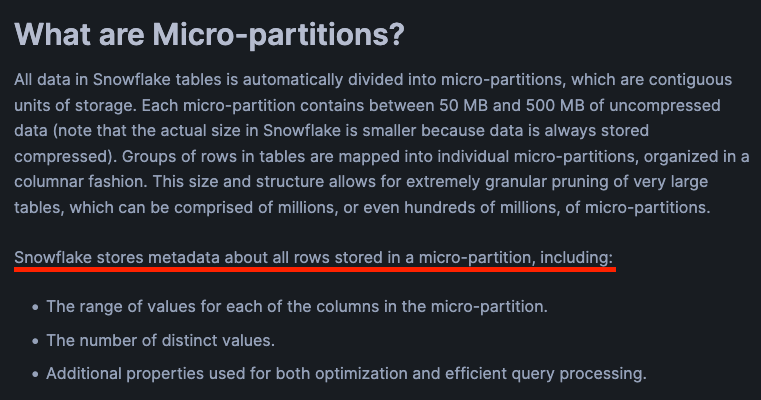
Task: Click the red underline beneath the metadata sentence
Action: pyautogui.click(x=314, y=270)
